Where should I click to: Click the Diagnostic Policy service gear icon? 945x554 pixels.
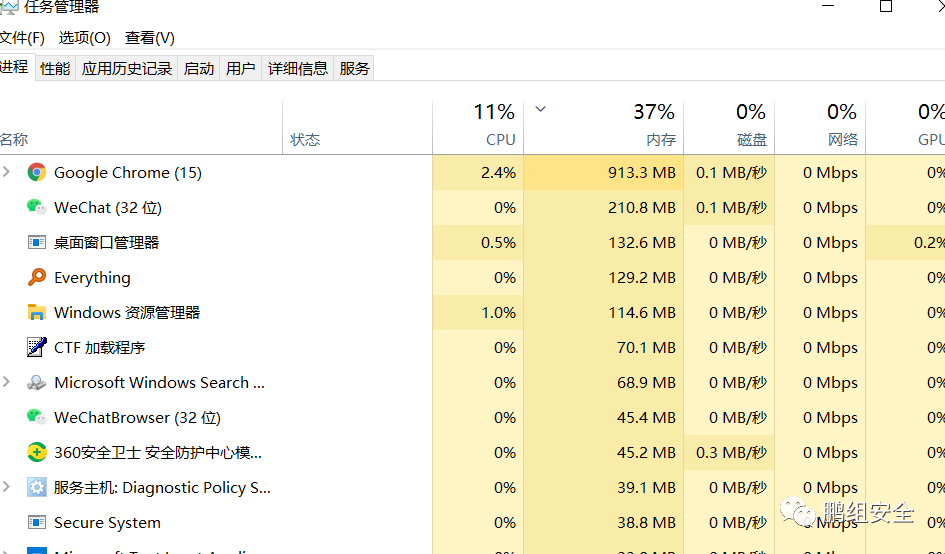coord(37,487)
